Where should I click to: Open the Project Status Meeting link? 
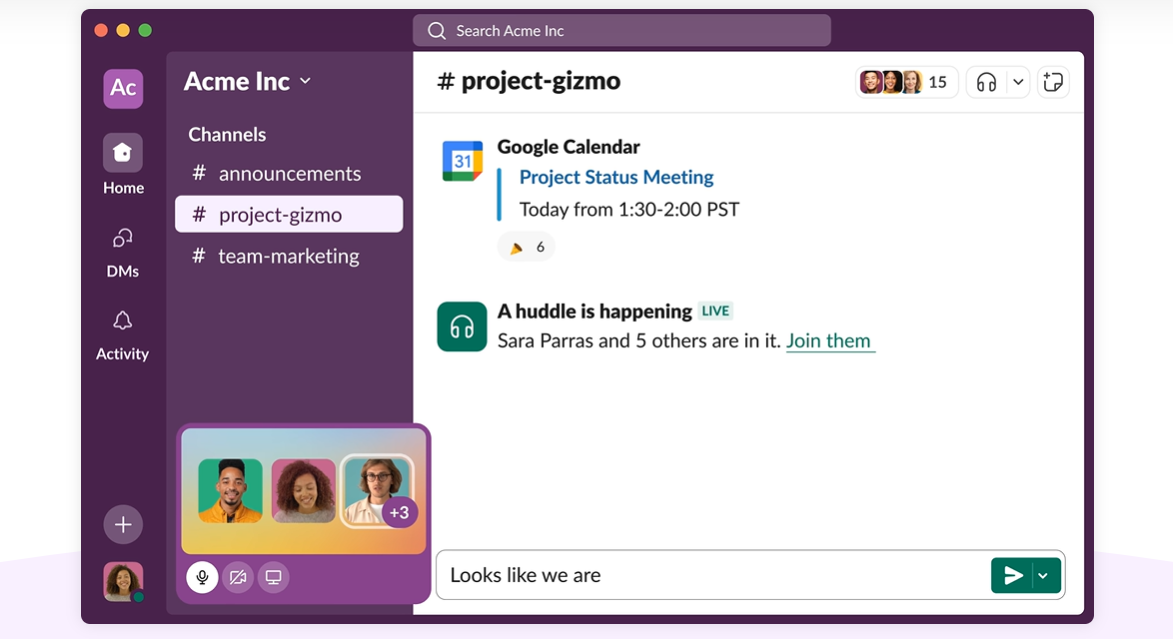point(615,177)
